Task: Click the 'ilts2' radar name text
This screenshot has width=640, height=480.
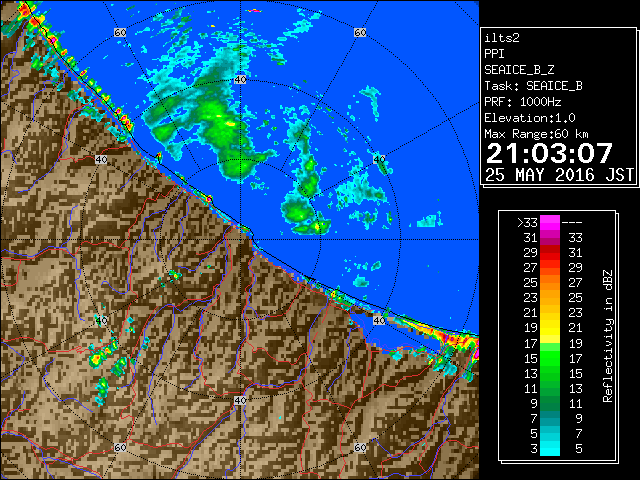Action: tap(502, 38)
